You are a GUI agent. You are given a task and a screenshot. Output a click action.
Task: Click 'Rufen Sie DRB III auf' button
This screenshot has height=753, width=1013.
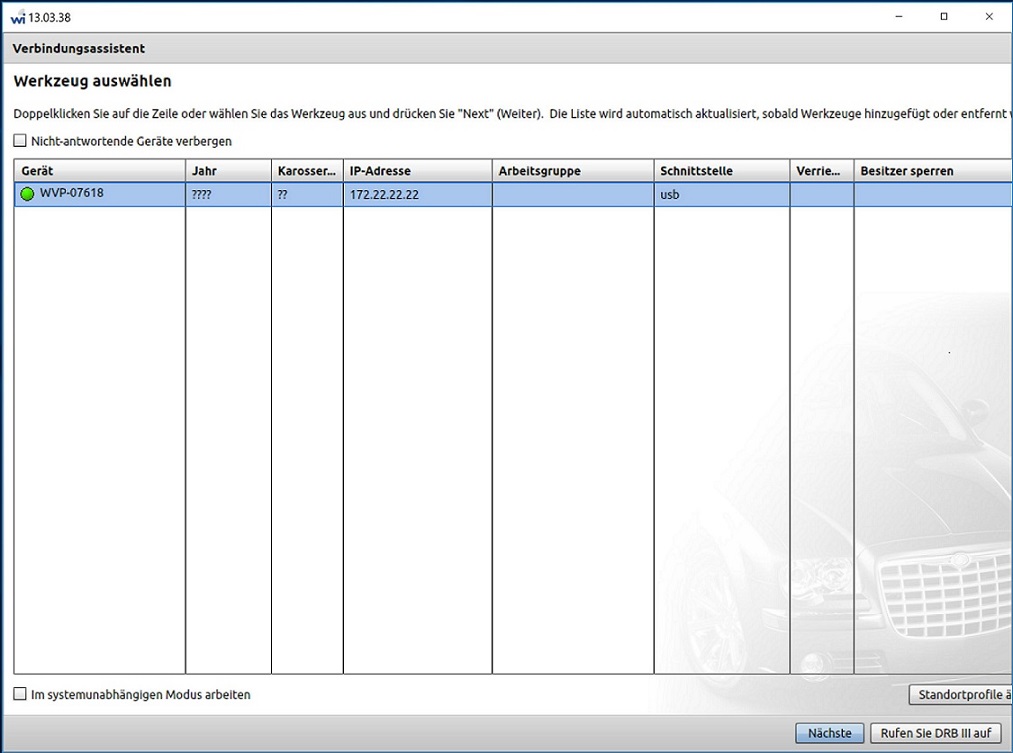(935, 733)
